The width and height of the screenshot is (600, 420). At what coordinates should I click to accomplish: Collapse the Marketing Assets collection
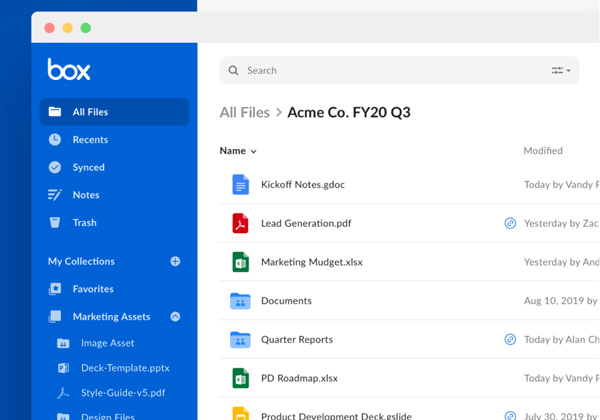click(x=175, y=316)
